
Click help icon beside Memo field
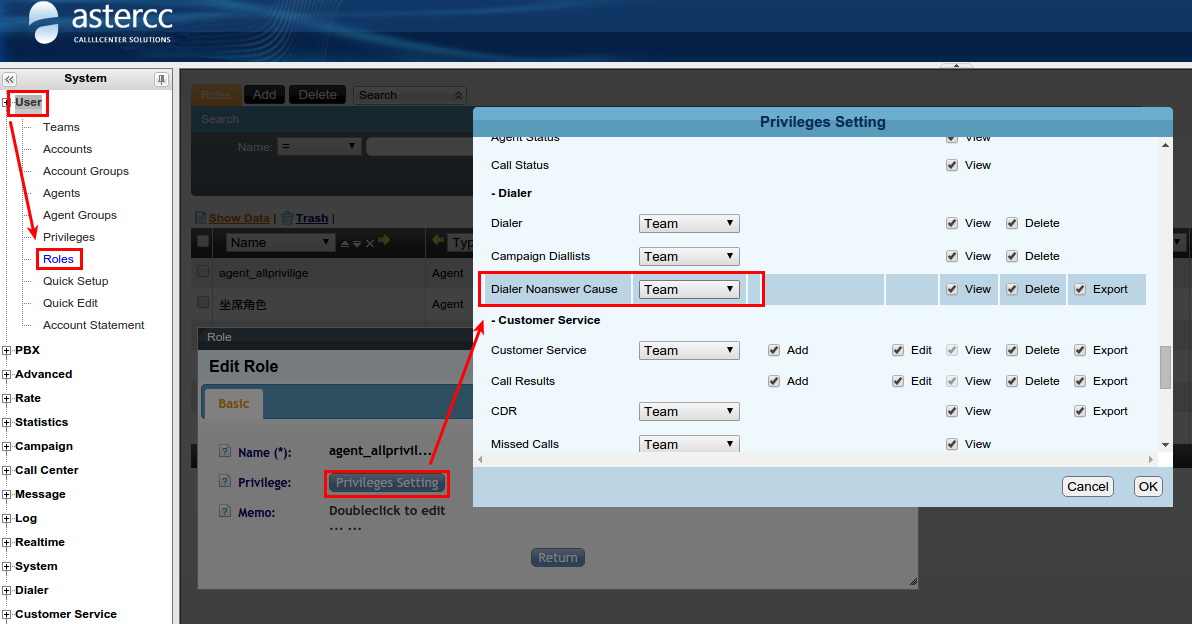[224, 512]
